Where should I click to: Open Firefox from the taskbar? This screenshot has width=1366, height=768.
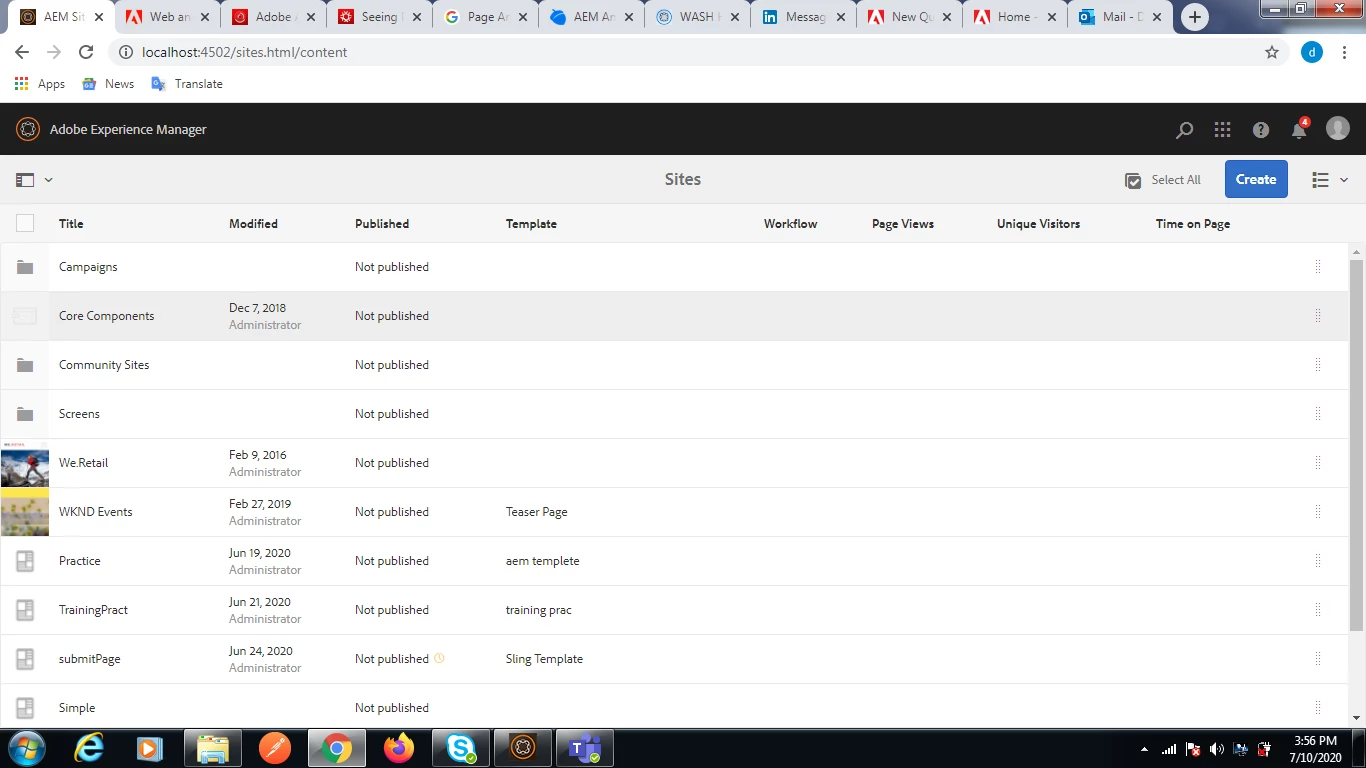click(398, 748)
